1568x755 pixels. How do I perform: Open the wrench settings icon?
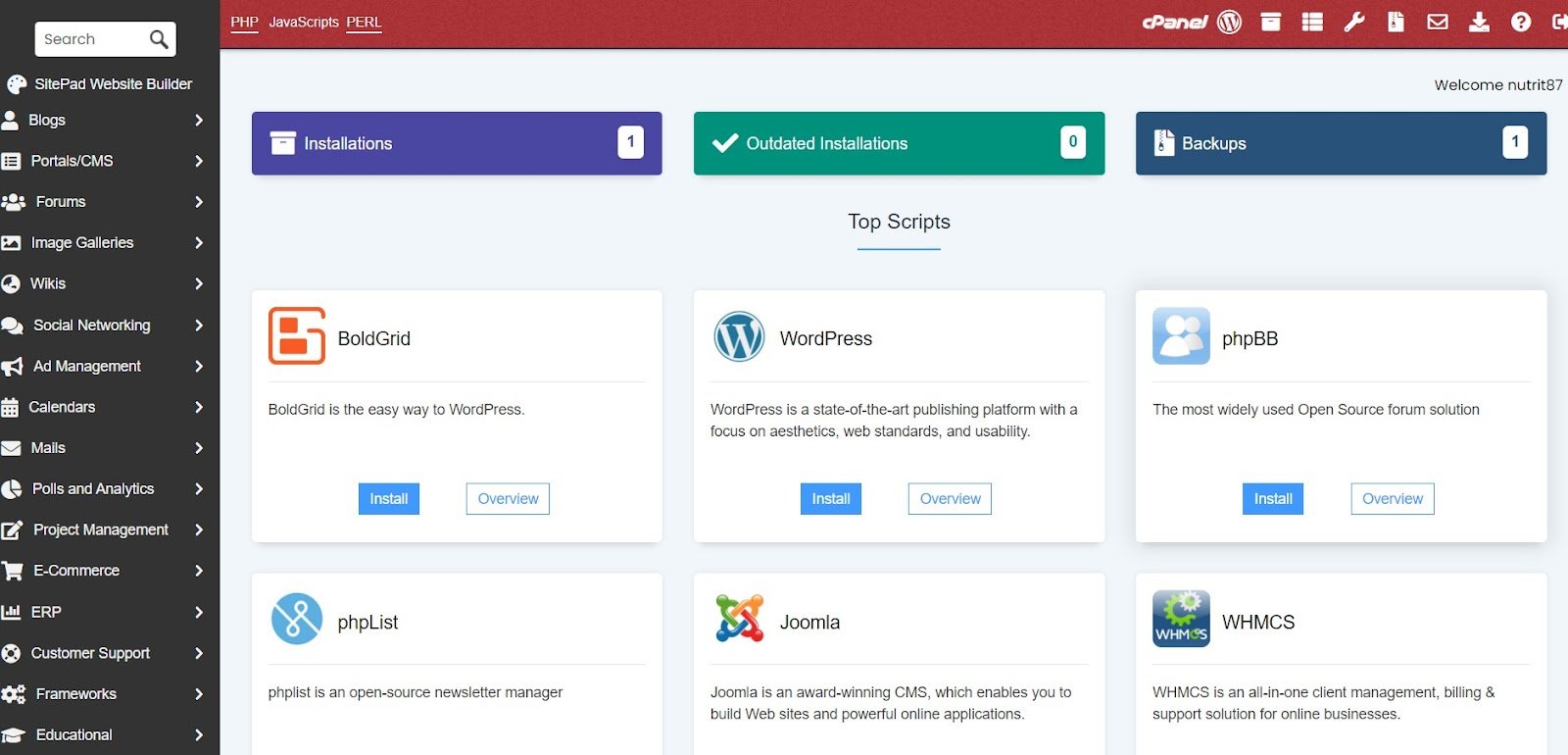point(1354,22)
